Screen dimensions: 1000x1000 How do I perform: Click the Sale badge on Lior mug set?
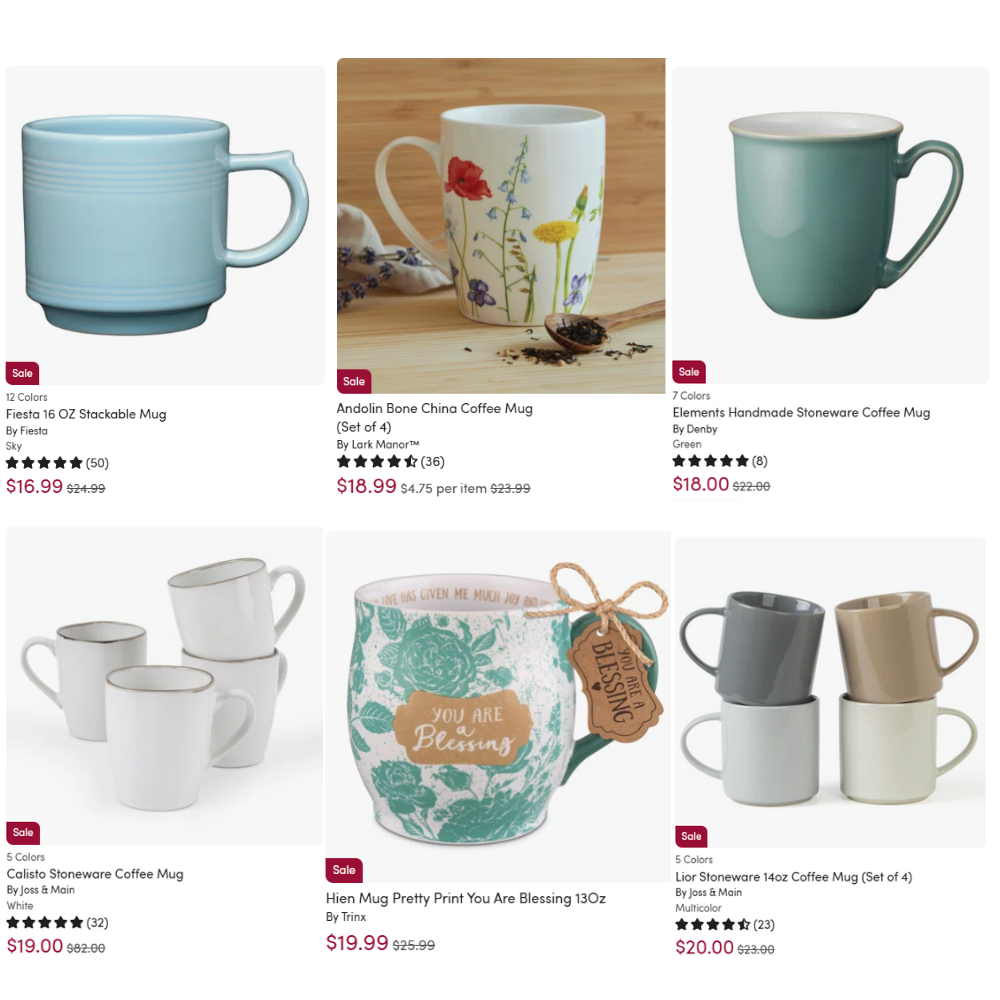[x=691, y=836]
